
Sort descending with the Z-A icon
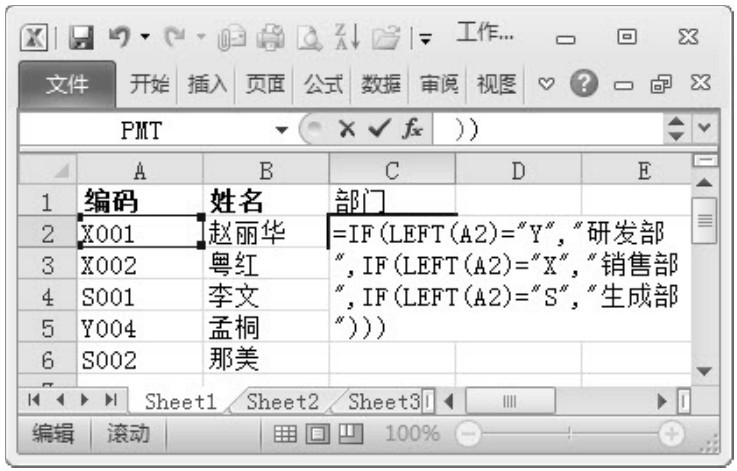[x=347, y=37]
